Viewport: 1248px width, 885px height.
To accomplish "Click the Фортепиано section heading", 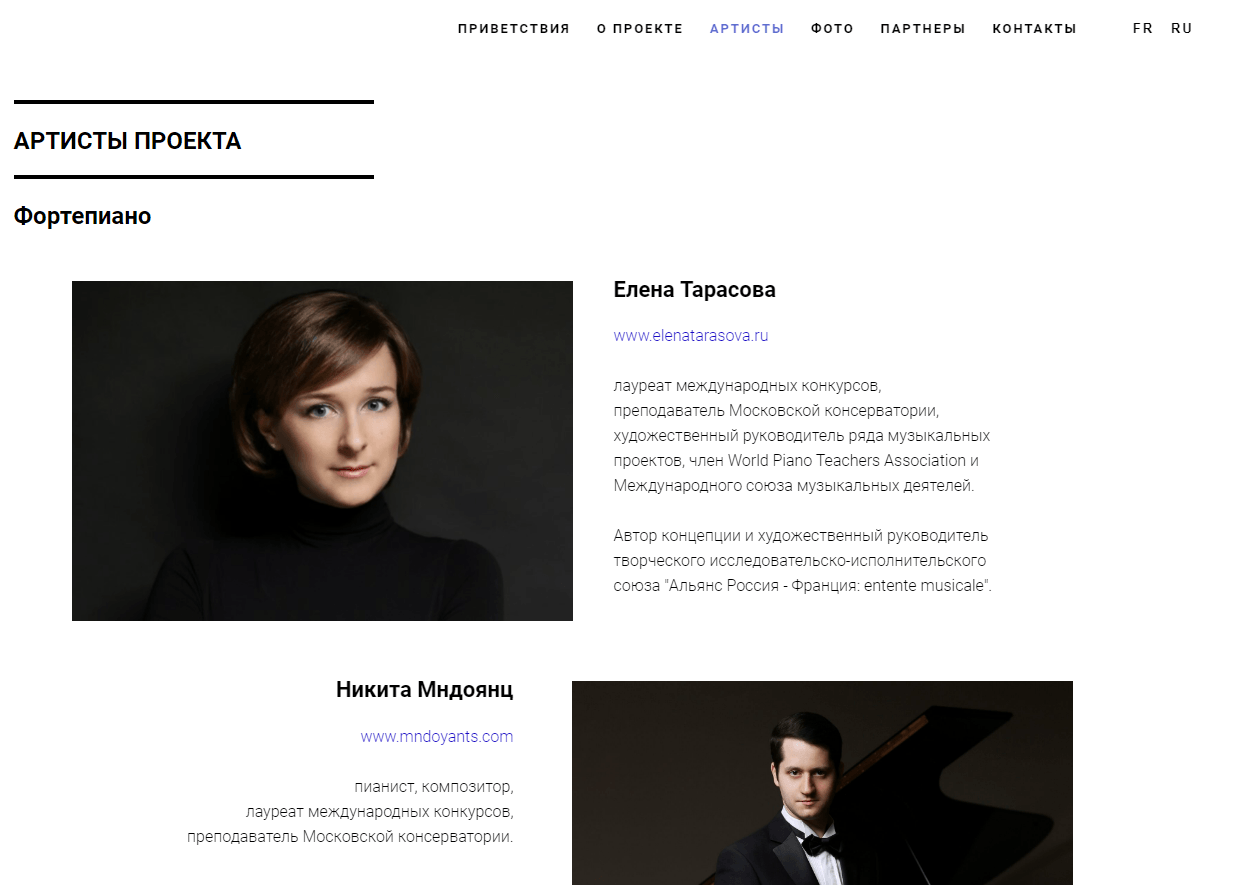I will (82, 216).
